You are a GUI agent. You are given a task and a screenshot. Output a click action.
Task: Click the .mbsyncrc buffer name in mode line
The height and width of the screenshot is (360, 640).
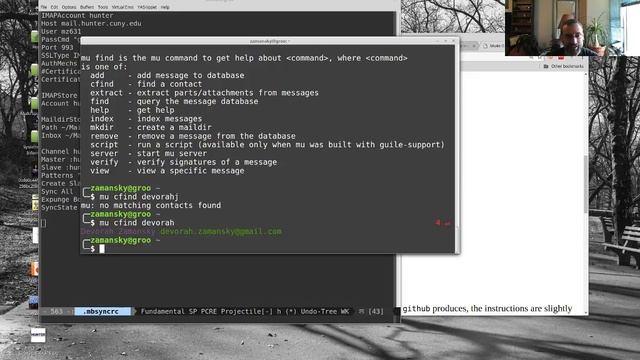point(101,311)
